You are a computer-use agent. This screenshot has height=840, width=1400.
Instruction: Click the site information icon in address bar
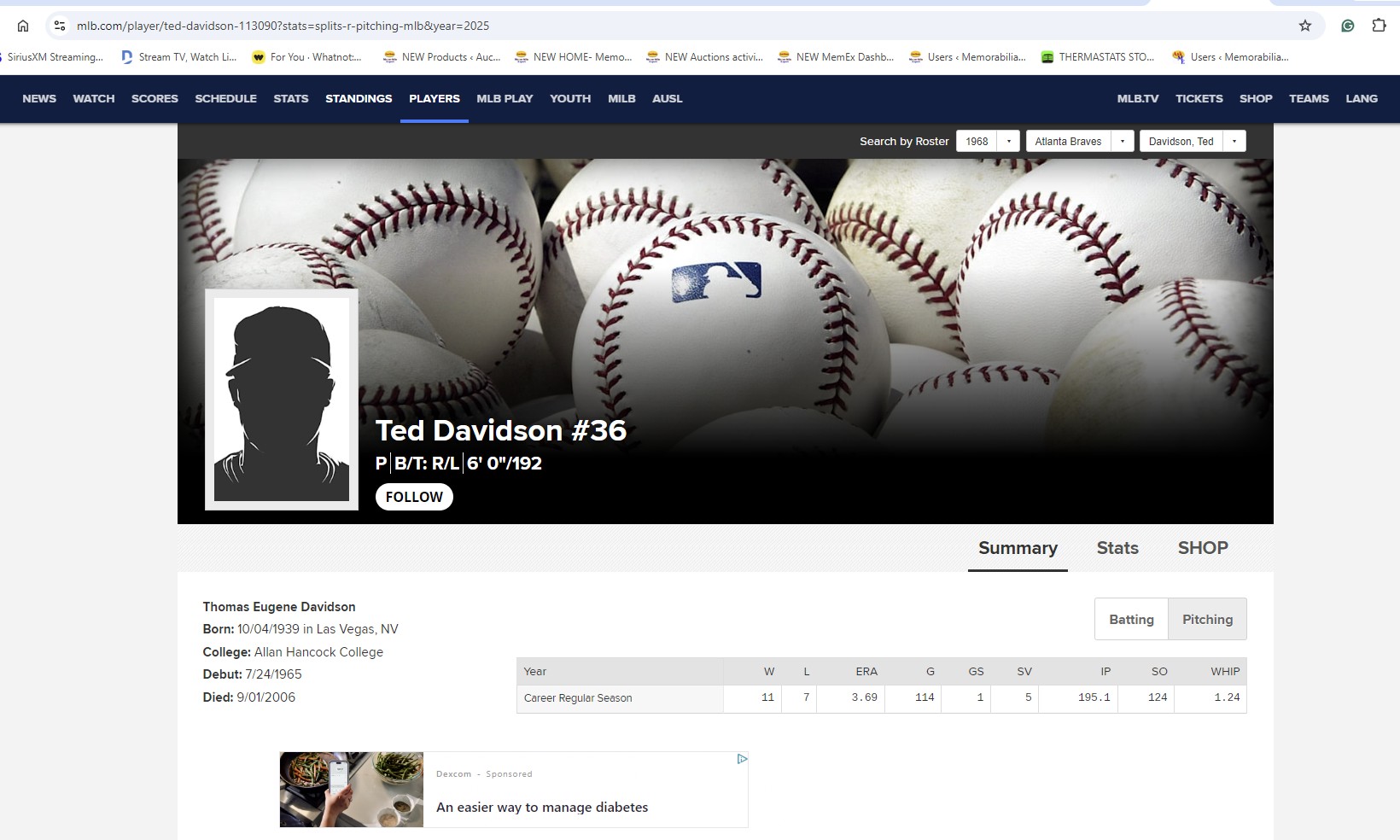60,26
